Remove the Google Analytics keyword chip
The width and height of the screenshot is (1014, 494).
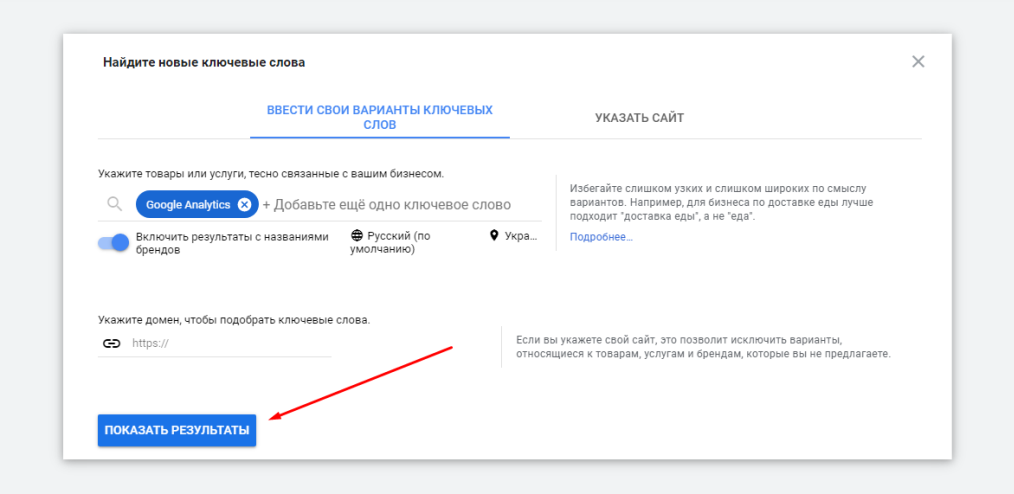pyautogui.click(x=244, y=204)
